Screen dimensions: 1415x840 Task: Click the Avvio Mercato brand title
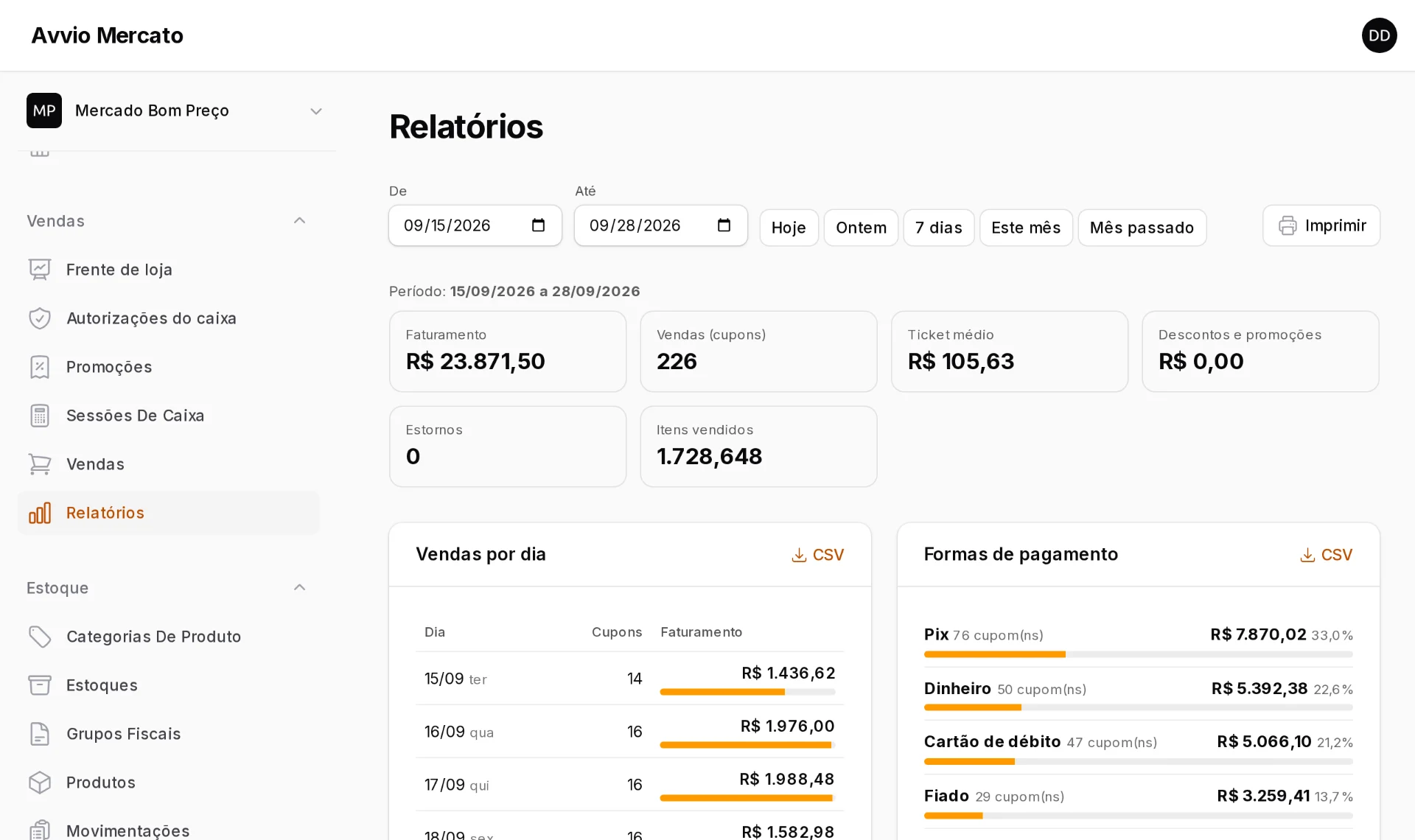tap(107, 35)
